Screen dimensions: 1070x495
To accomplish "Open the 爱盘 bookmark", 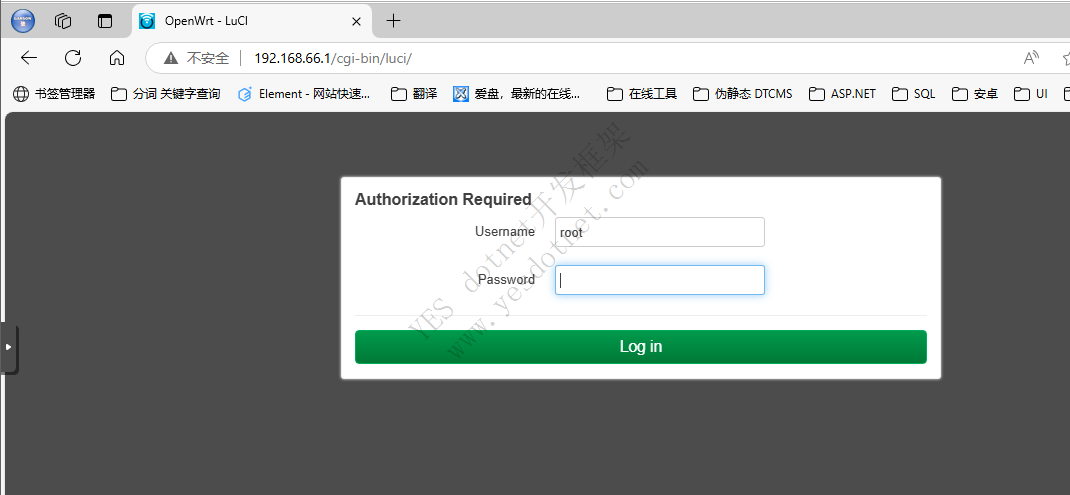I will coord(518,94).
